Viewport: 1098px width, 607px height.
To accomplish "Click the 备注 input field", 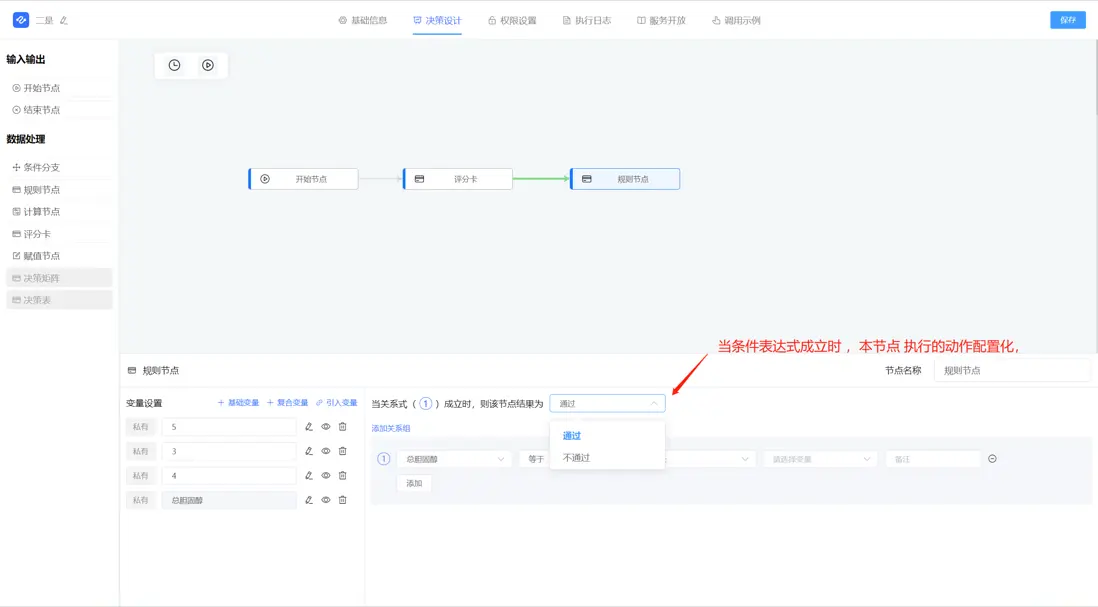I will (932, 459).
